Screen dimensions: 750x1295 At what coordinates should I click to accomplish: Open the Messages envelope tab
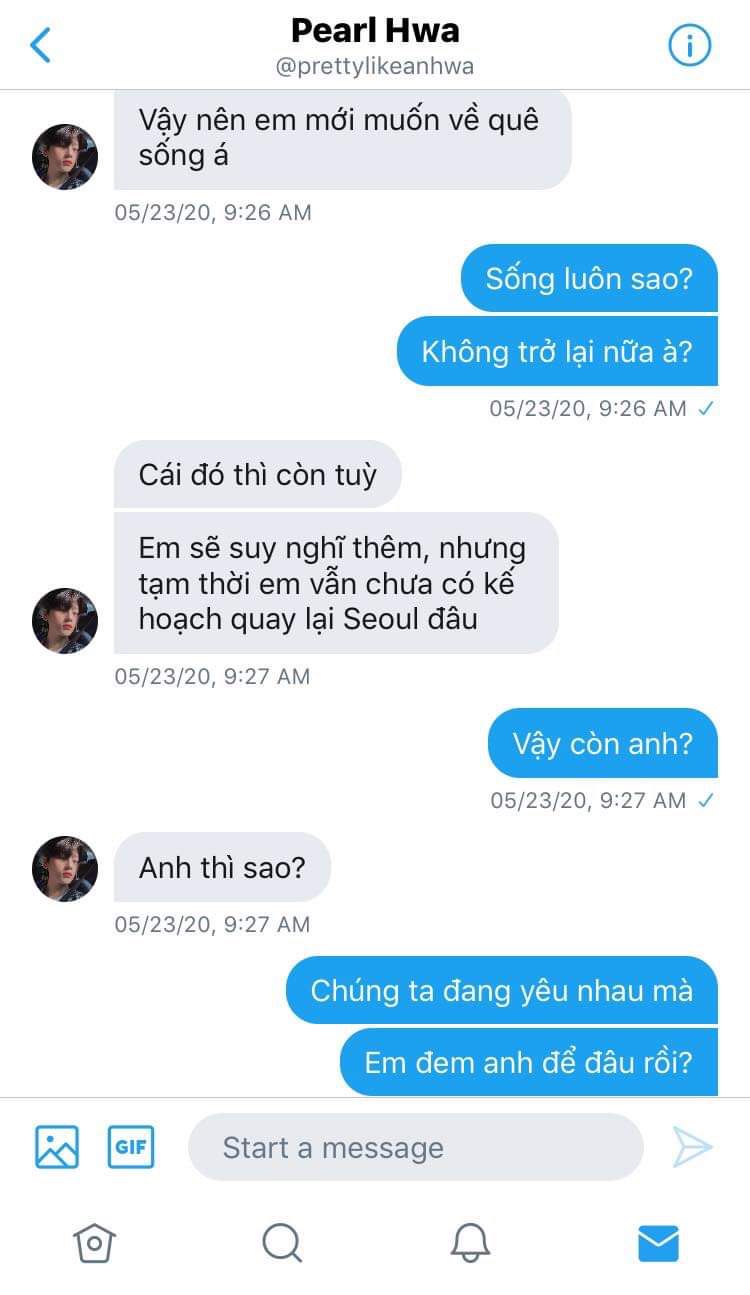click(x=658, y=1243)
